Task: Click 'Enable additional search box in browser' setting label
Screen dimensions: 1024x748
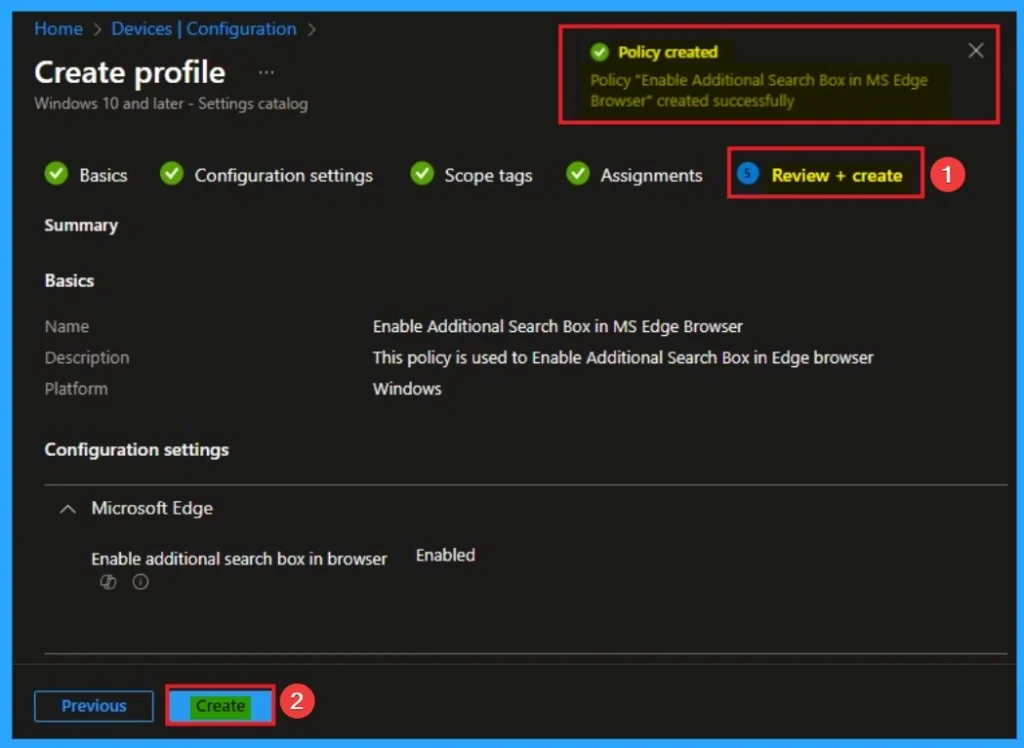Action: (239, 559)
